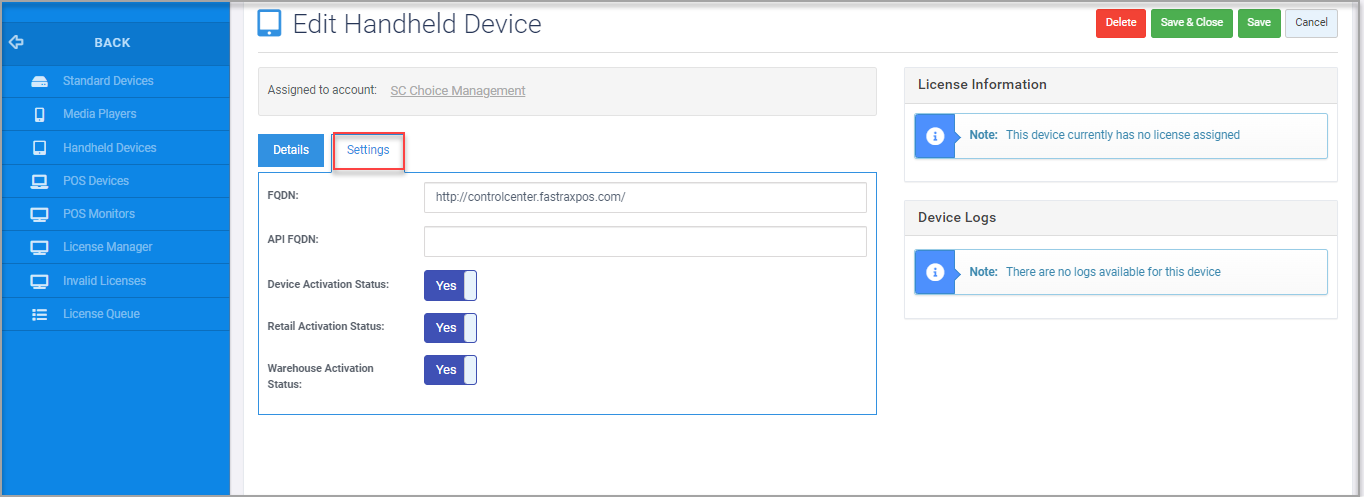Image resolution: width=1364 pixels, height=497 pixels.
Task: Toggle Warehouse Activation Status switch
Action: tap(451, 370)
